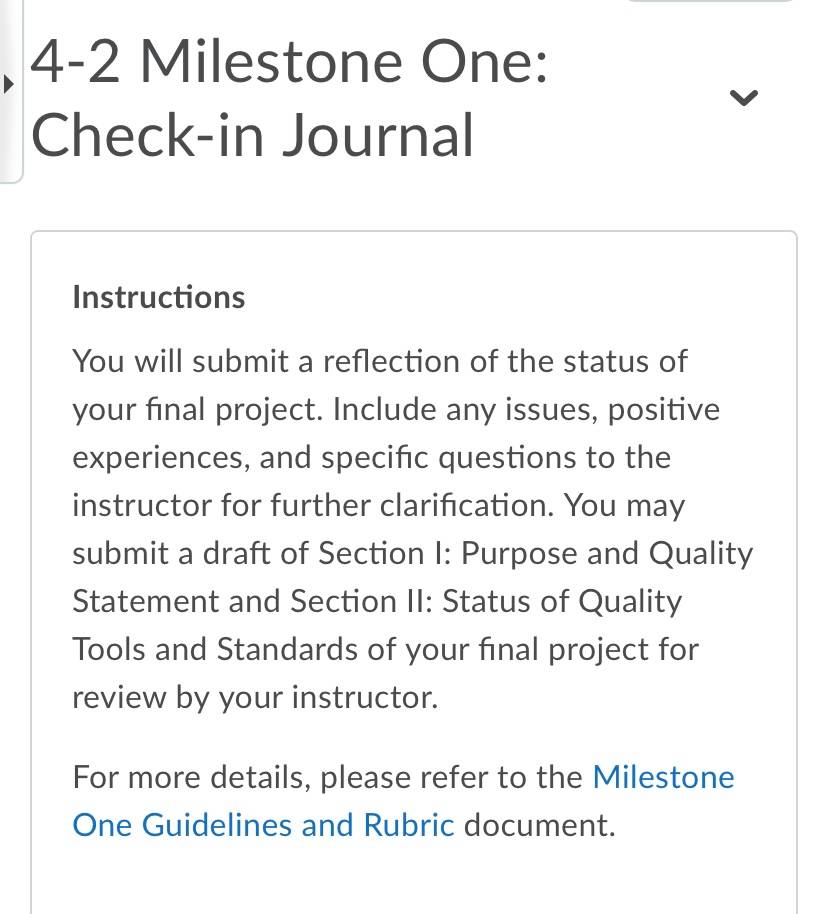Image resolution: width=828 pixels, height=914 pixels.
Task: Click the 'review by your instructor.' line
Action: pos(255,697)
